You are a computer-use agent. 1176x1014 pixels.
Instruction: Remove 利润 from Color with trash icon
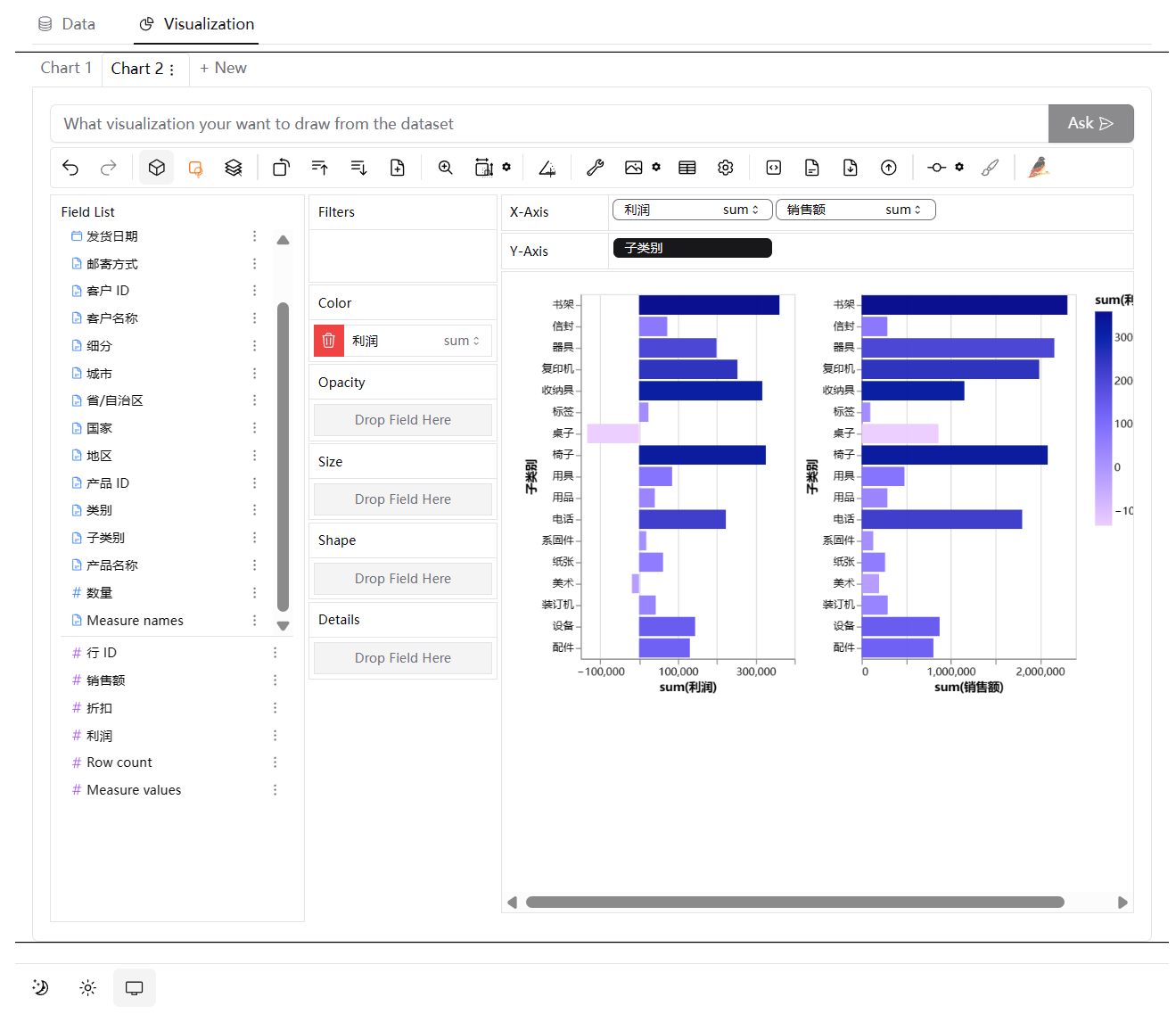[x=327, y=340]
